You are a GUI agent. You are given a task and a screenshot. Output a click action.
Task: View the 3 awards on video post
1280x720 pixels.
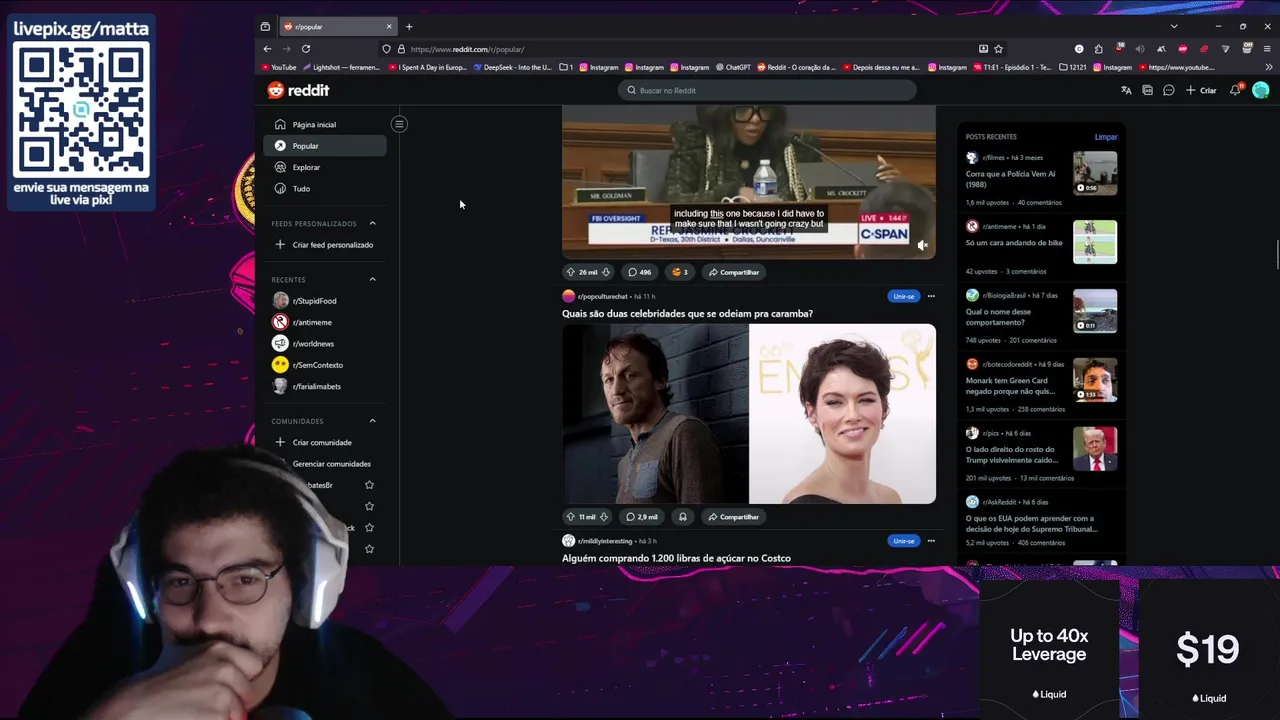point(680,272)
